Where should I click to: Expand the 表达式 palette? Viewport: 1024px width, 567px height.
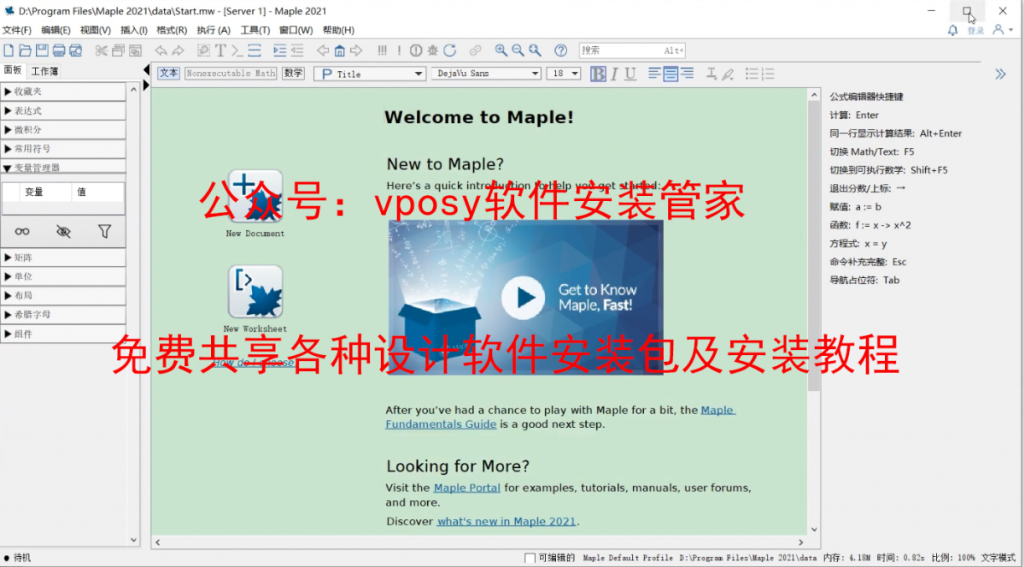tap(63, 110)
